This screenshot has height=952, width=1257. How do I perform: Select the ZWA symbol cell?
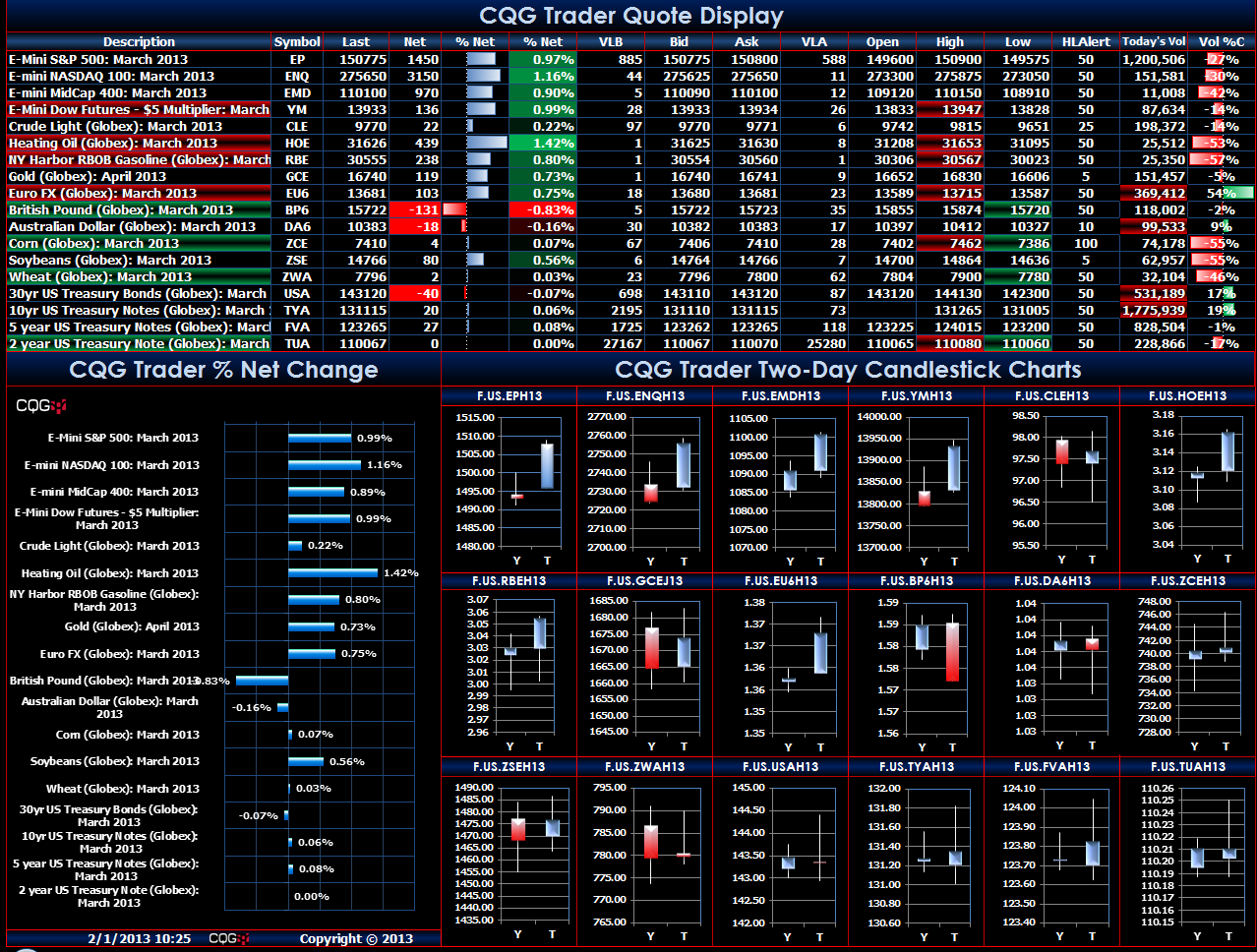(x=297, y=276)
